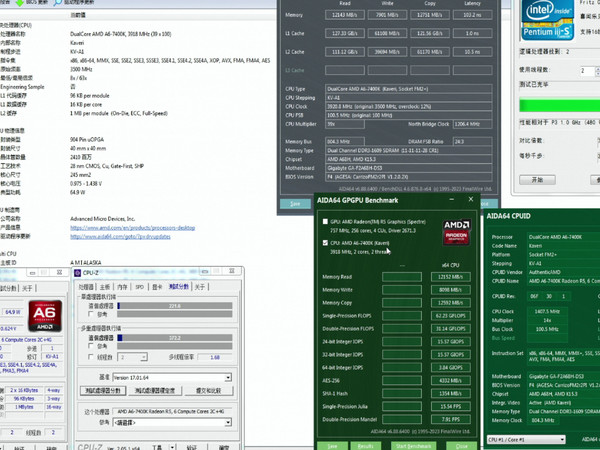Open the About tab in right CPU-Z window
The width and height of the screenshot is (600, 450).
coord(200,287)
